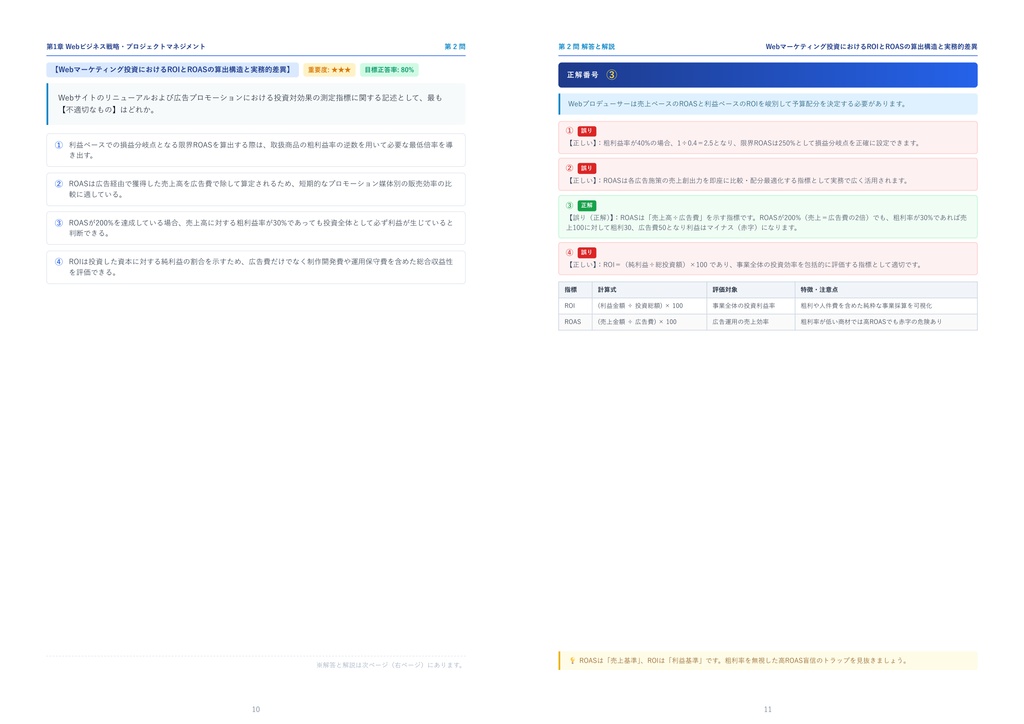Click the 重要度 ★★★ badge

[x=329, y=70]
